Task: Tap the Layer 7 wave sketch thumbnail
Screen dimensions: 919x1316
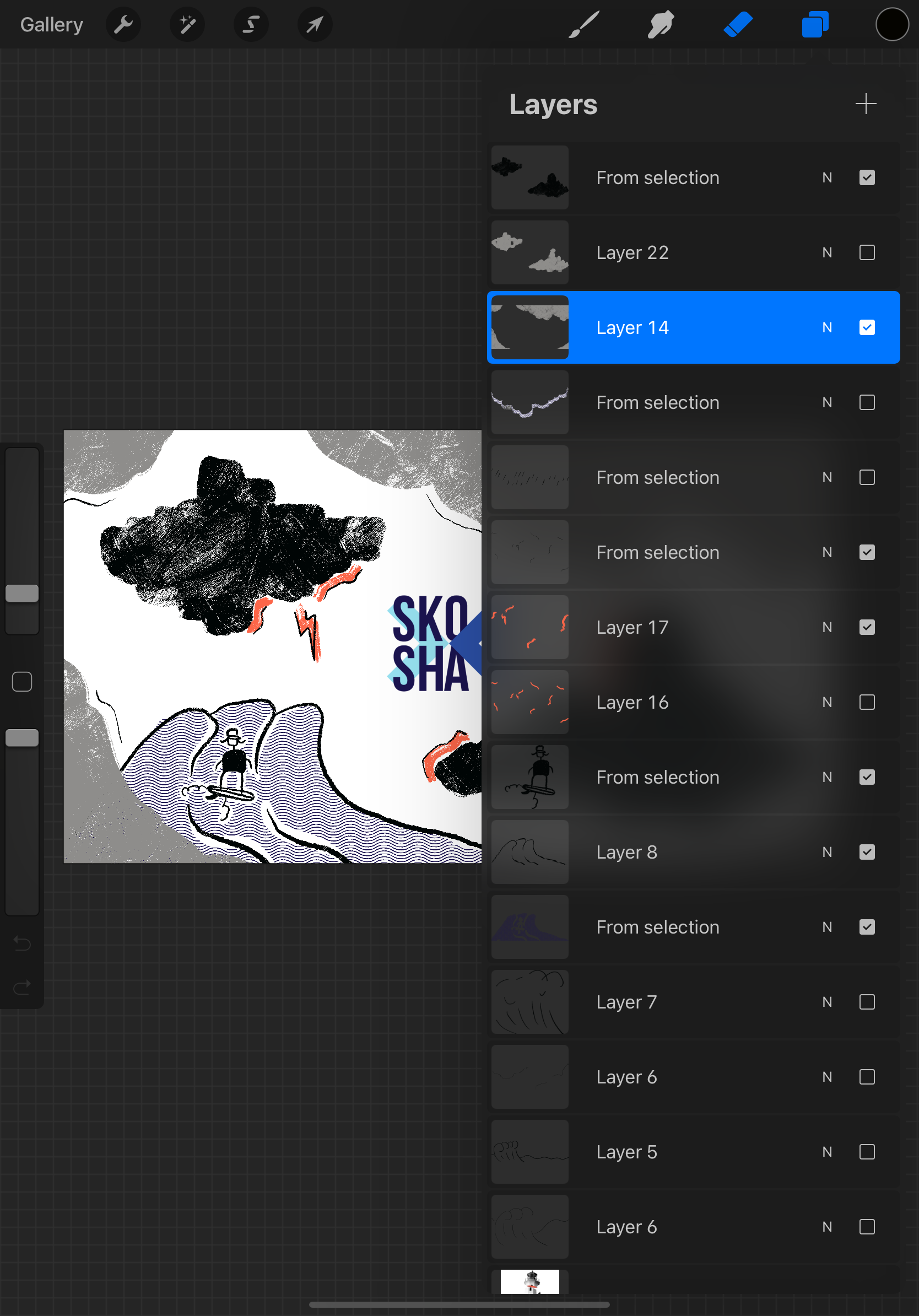Action: (530, 1002)
